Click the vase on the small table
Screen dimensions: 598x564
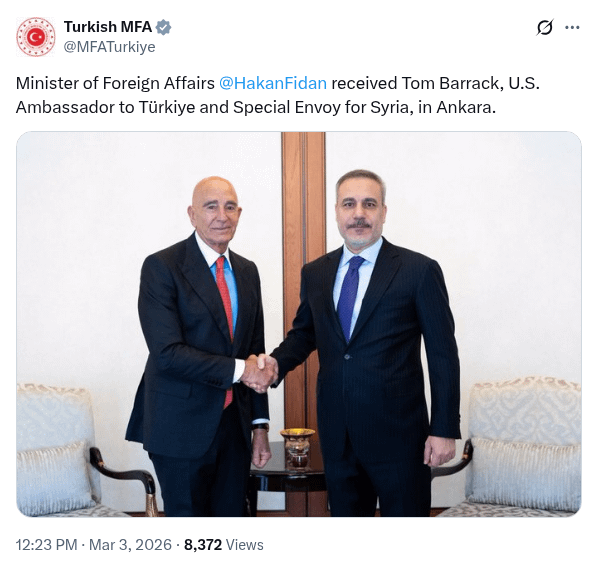click(x=297, y=448)
